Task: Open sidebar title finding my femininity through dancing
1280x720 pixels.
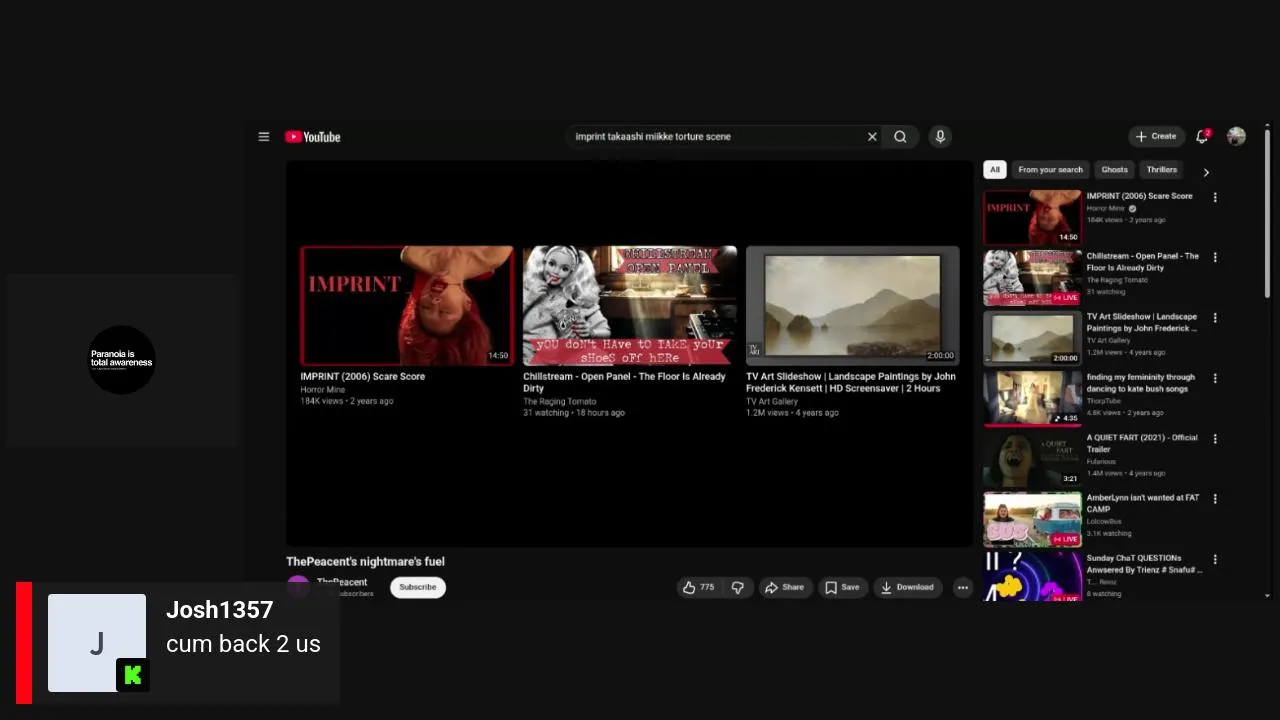Action: tap(1141, 383)
